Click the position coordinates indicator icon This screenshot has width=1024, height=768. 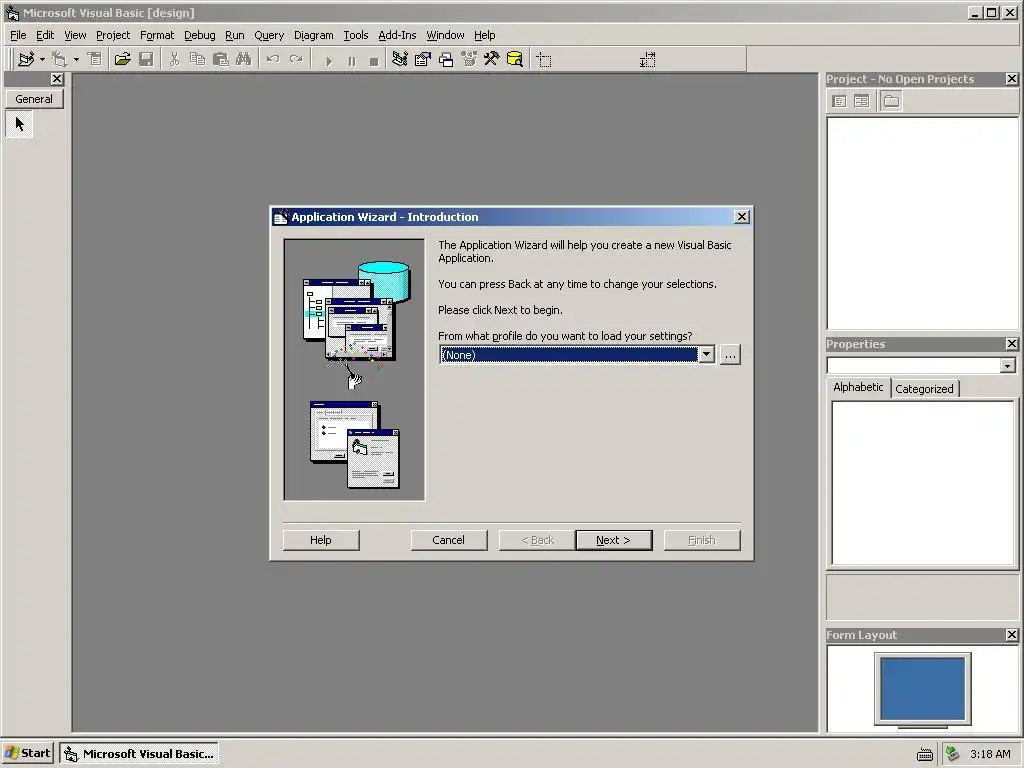(543, 60)
